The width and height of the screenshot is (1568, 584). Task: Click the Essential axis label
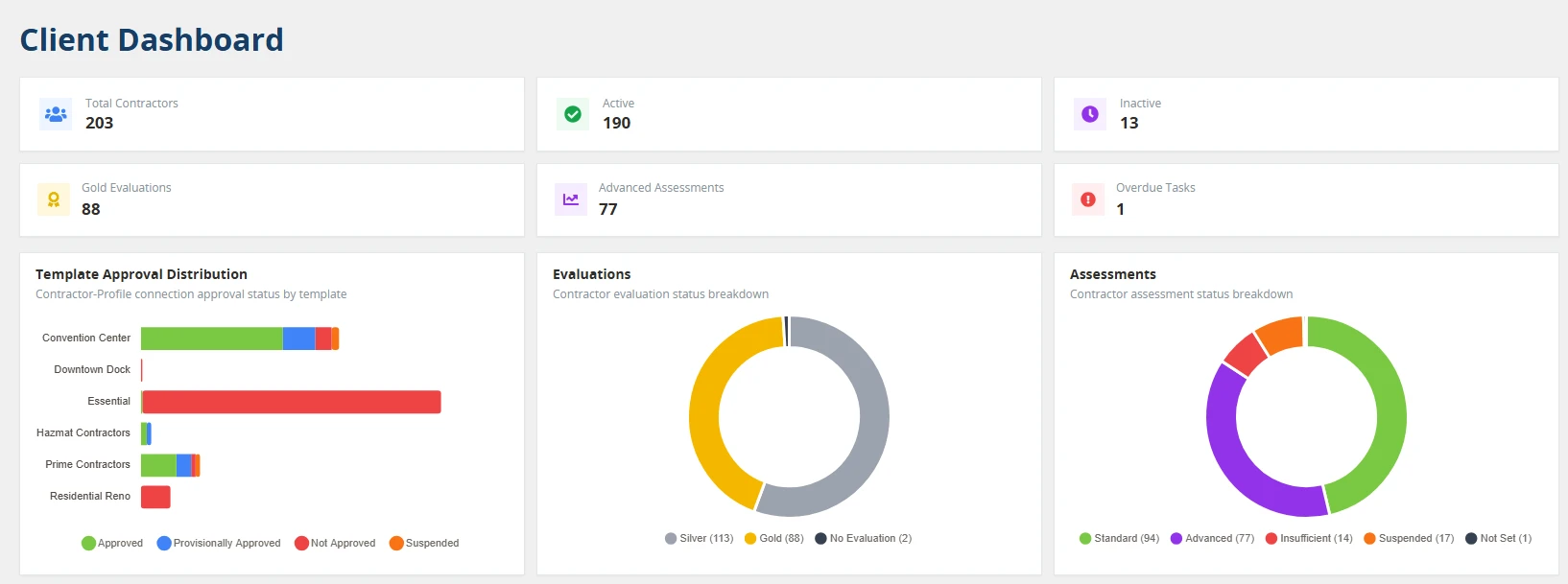(109, 401)
